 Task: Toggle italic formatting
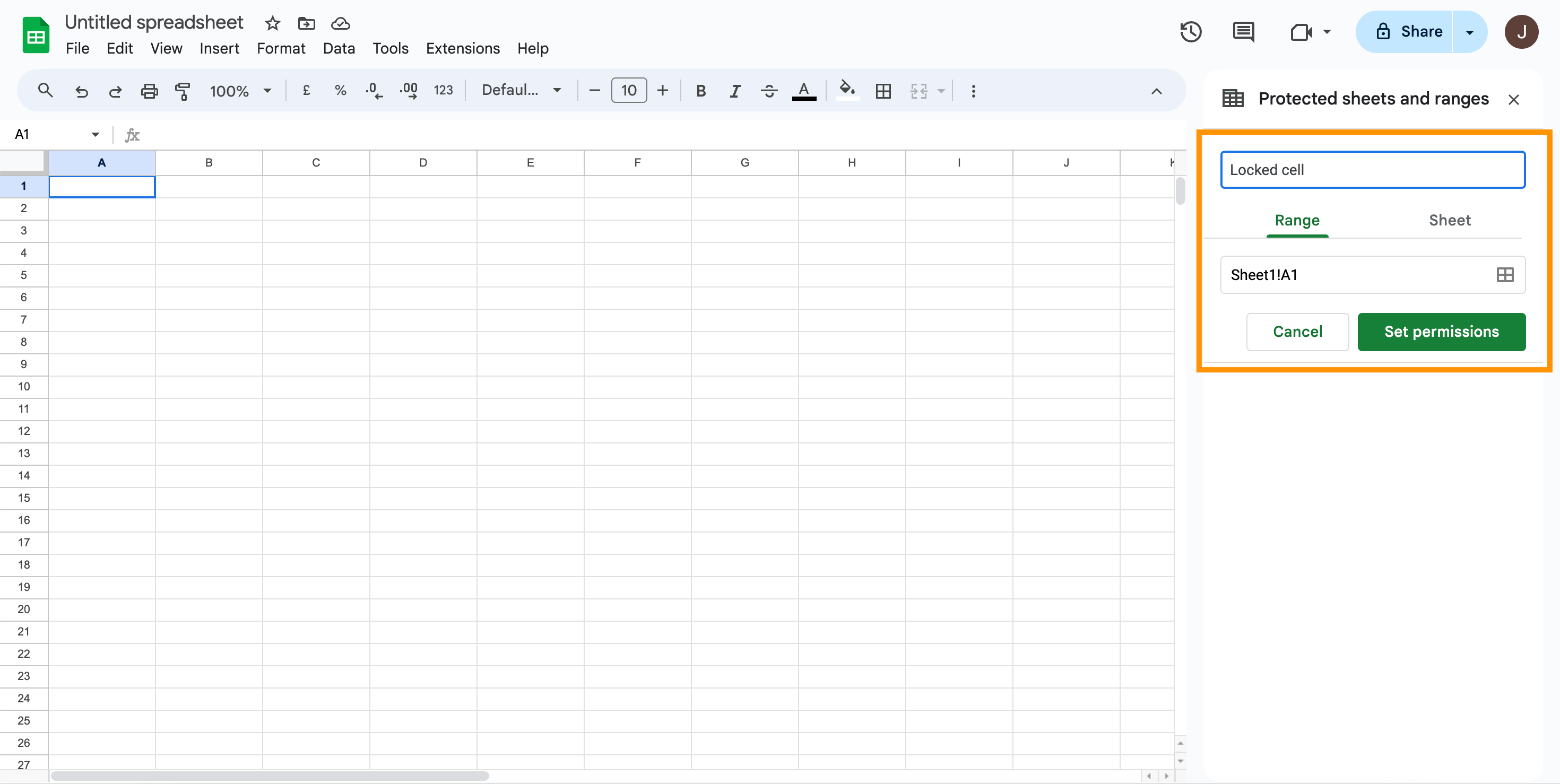click(x=734, y=91)
